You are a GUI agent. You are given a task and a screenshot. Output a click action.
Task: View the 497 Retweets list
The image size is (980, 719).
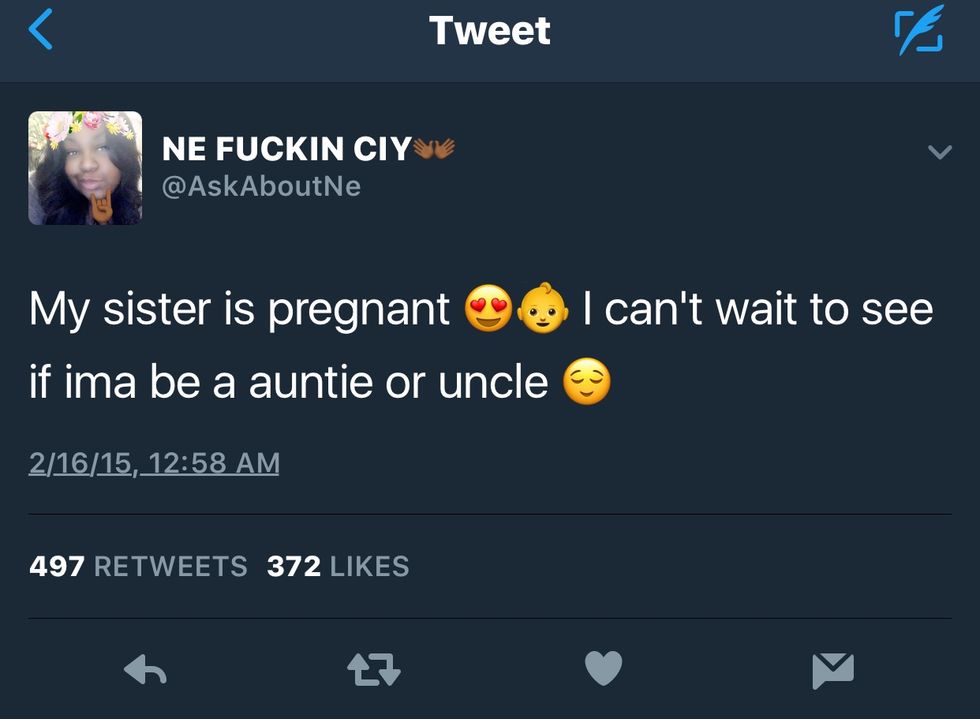pos(138,566)
